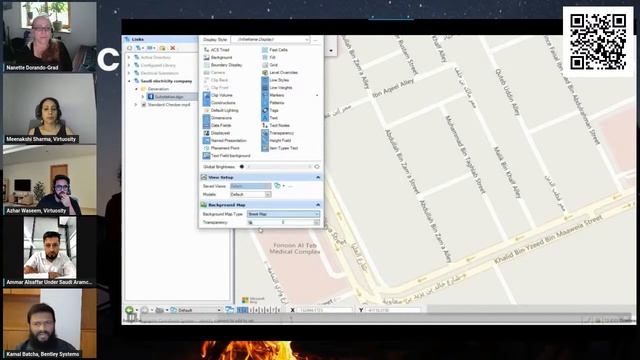Click the Named Presentation icon
The height and width of the screenshot is (360, 640).
coord(207,140)
